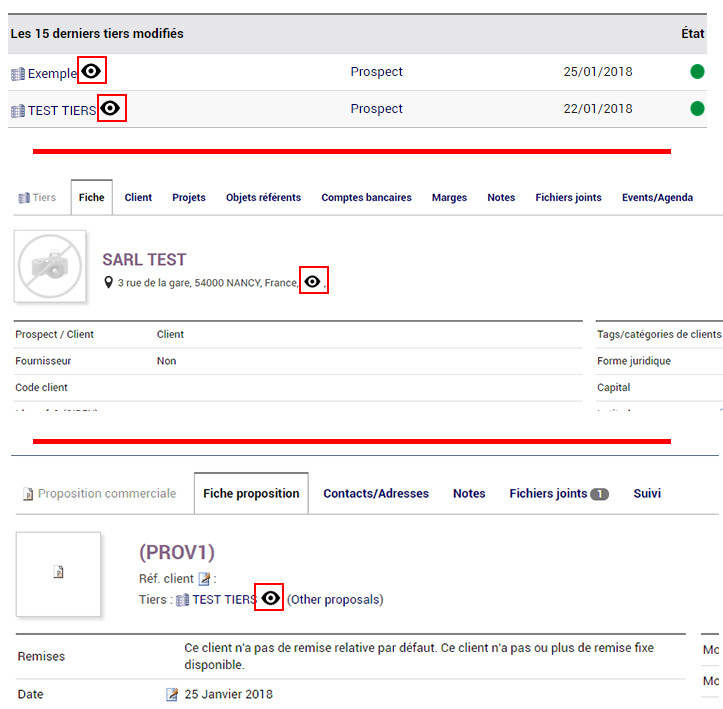Switch to the Events/Agenda tab

(657, 197)
